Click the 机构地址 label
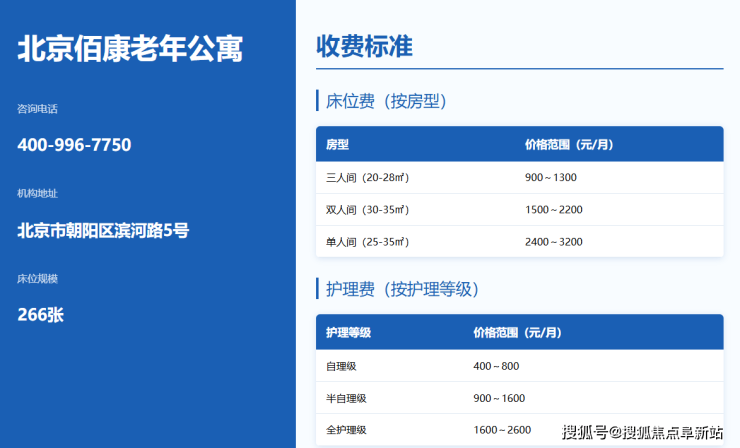This screenshot has width=740, height=448. 37,194
